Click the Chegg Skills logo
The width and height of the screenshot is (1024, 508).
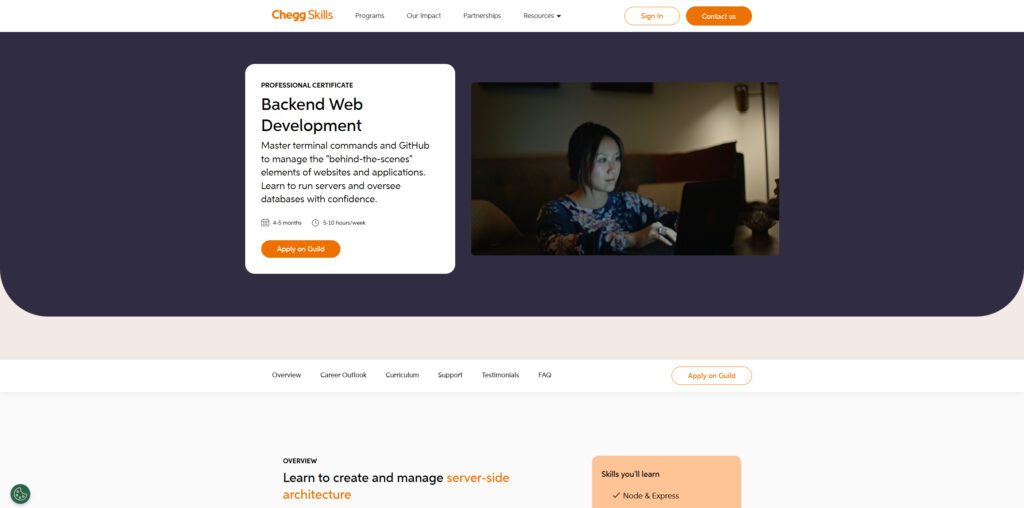[x=302, y=15]
